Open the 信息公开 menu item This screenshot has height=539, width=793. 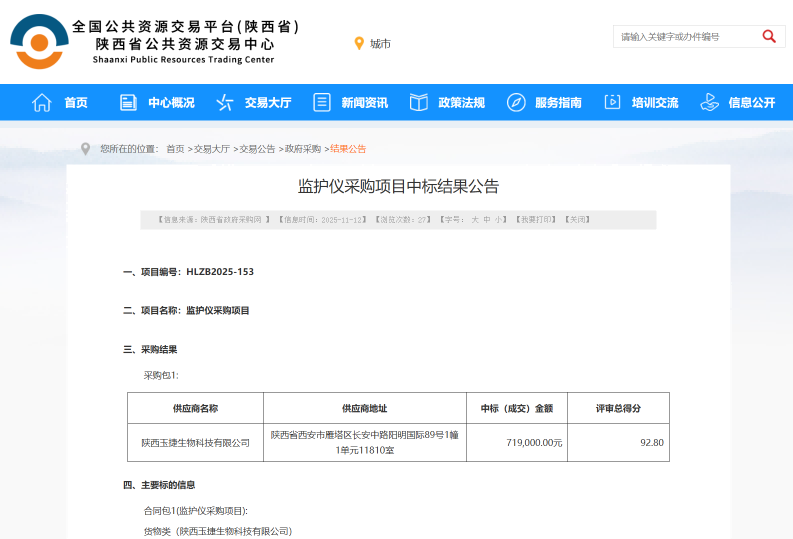[x=752, y=103]
